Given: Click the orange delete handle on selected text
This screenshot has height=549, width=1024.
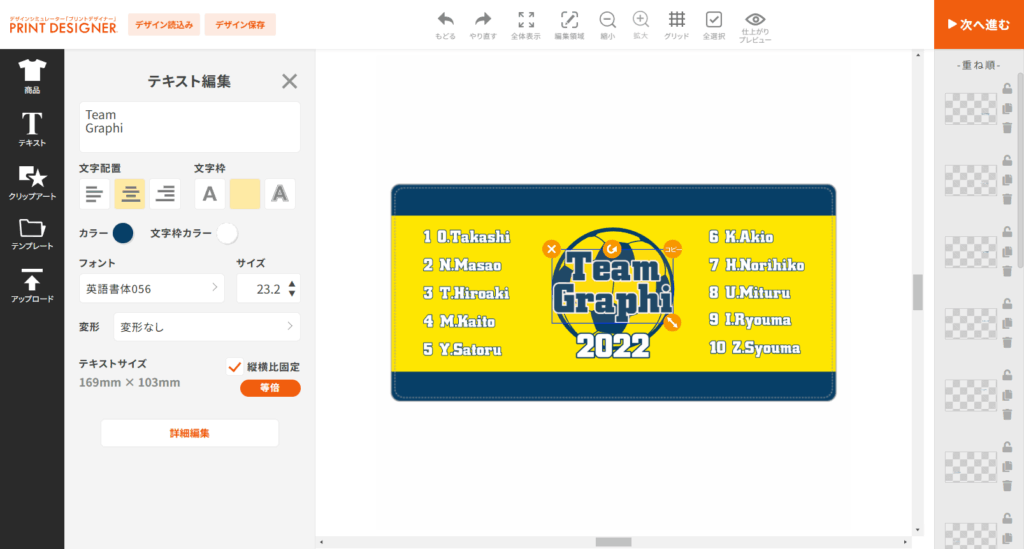Looking at the screenshot, I should [x=550, y=248].
